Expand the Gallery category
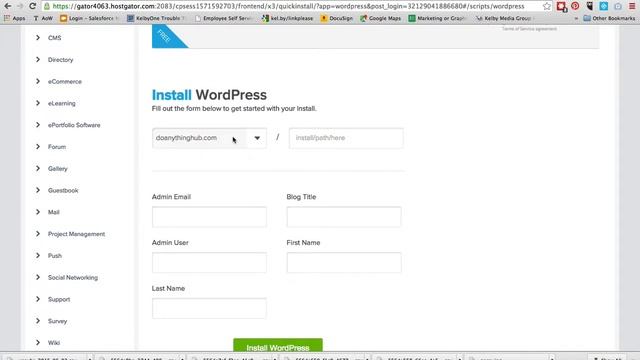 (51, 169)
